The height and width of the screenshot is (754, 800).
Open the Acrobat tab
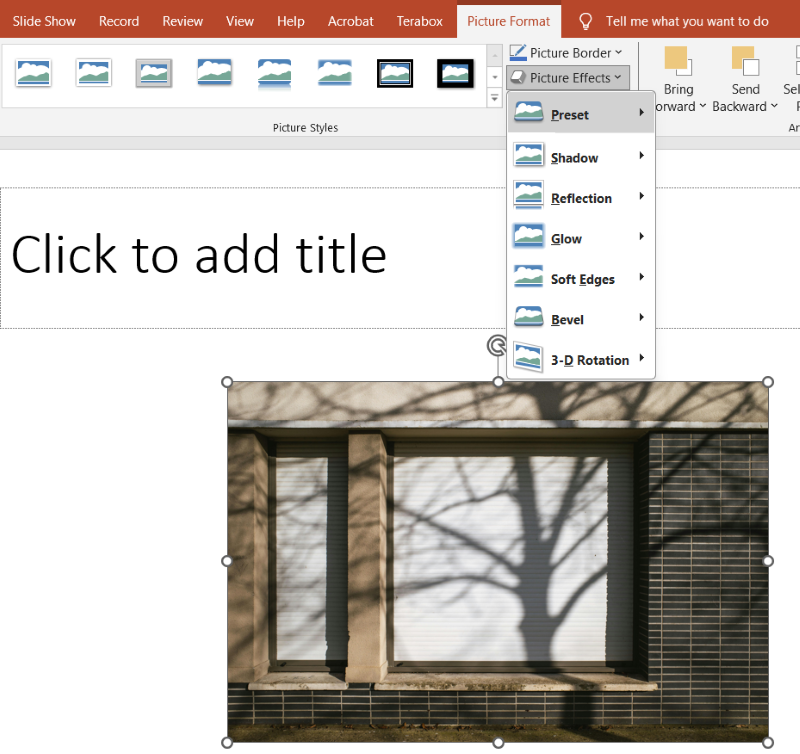pyautogui.click(x=350, y=21)
